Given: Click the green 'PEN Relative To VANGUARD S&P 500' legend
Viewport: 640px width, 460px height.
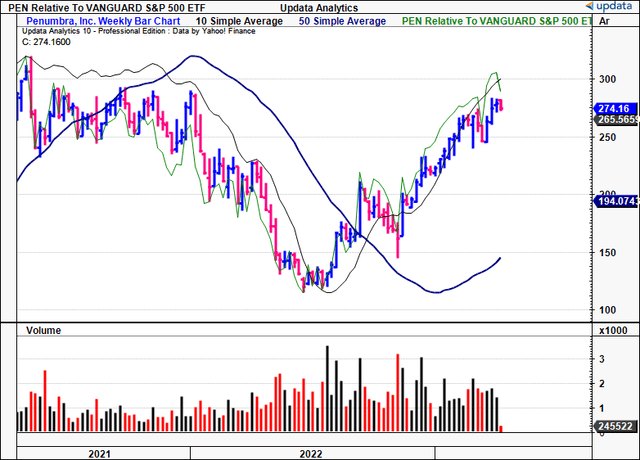Looking at the screenshot, I should (x=496, y=21).
